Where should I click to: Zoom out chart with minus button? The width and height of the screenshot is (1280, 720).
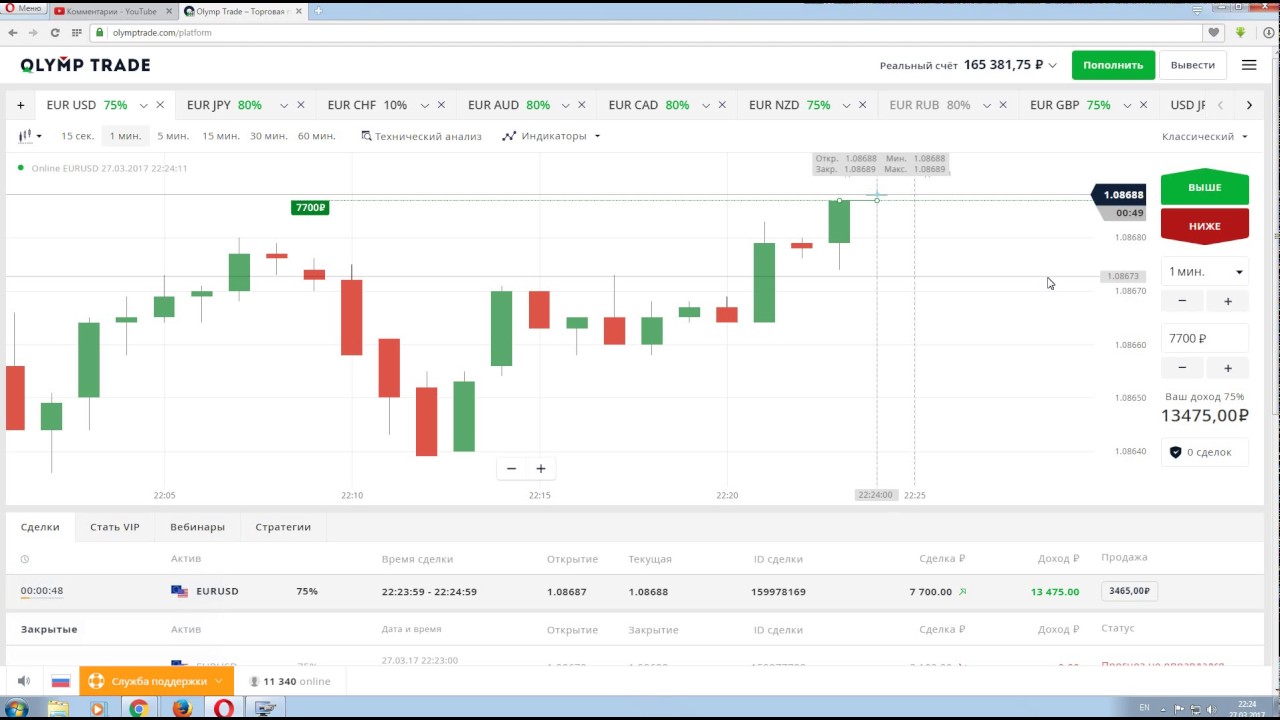click(x=511, y=468)
